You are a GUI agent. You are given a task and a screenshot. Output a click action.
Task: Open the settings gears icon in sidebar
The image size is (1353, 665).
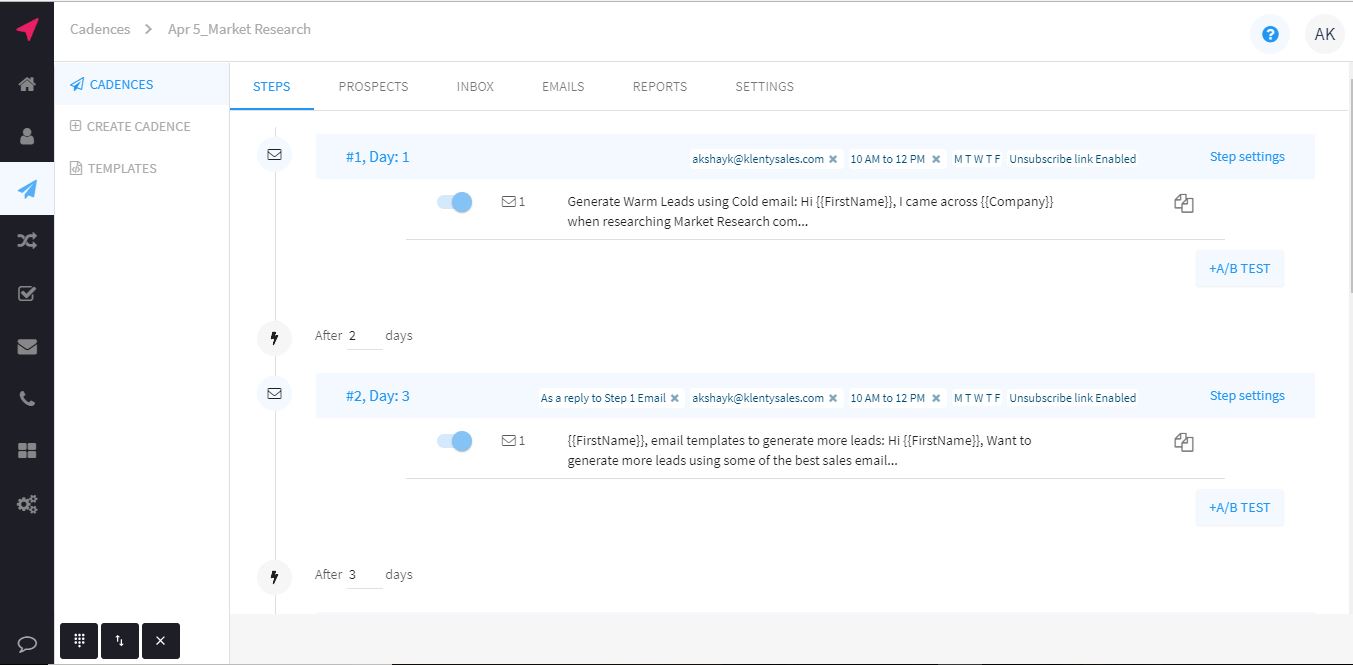[27, 504]
